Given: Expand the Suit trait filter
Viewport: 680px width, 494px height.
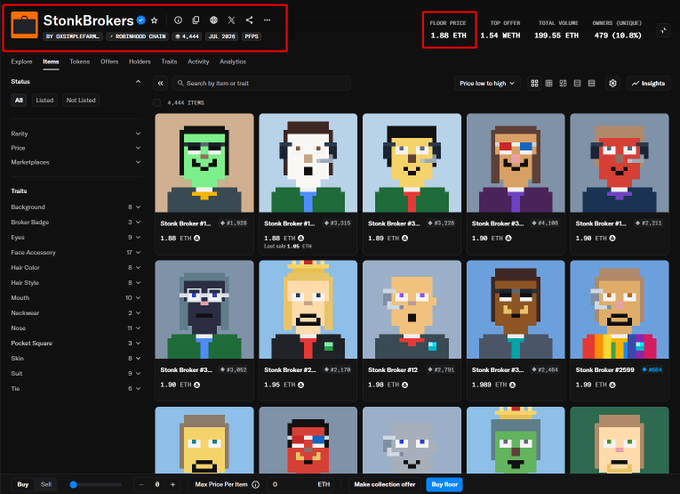Looking at the screenshot, I should point(76,373).
